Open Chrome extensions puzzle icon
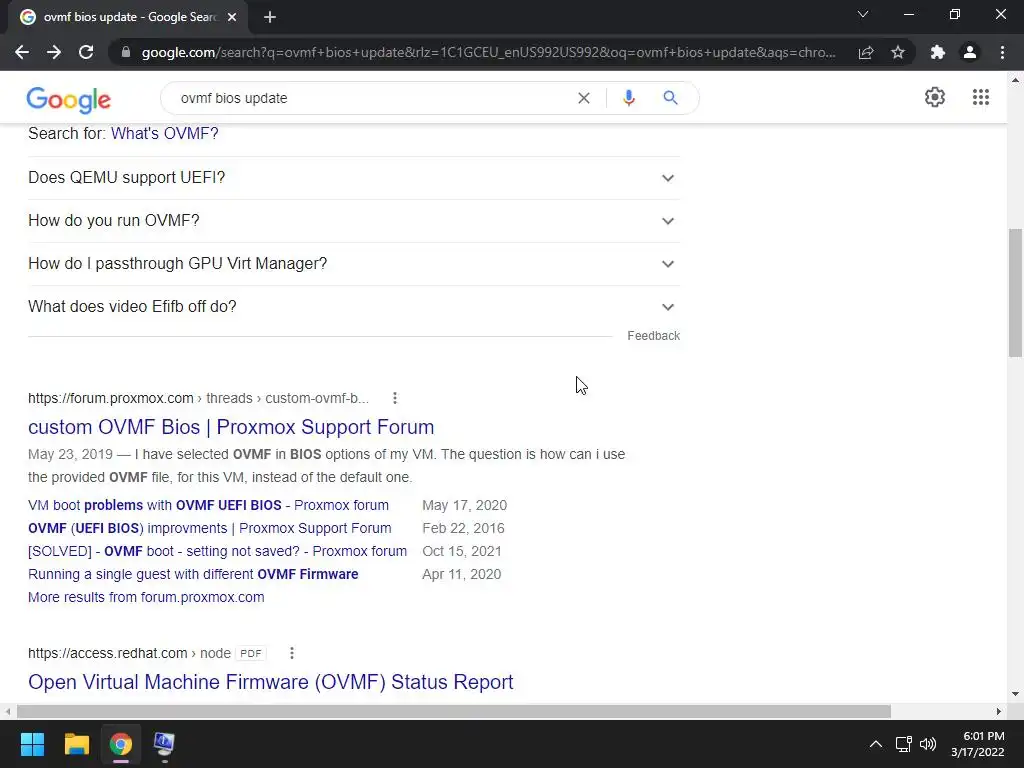Viewport: 1024px width, 768px height. tap(938, 52)
